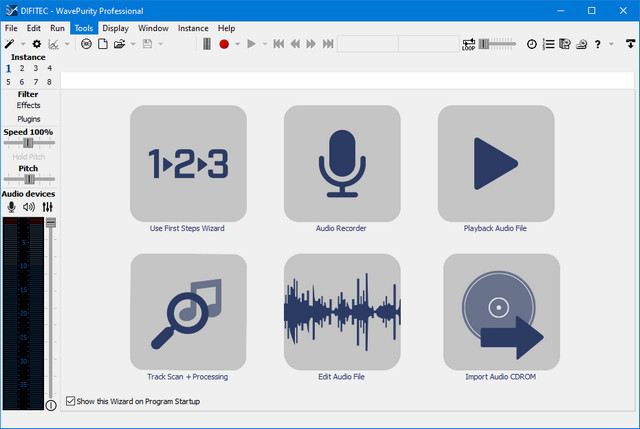Click the wizard wand toolbar icon
The height and width of the screenshot is (429, 640).
pyautogui.click(x=10, y=44)
